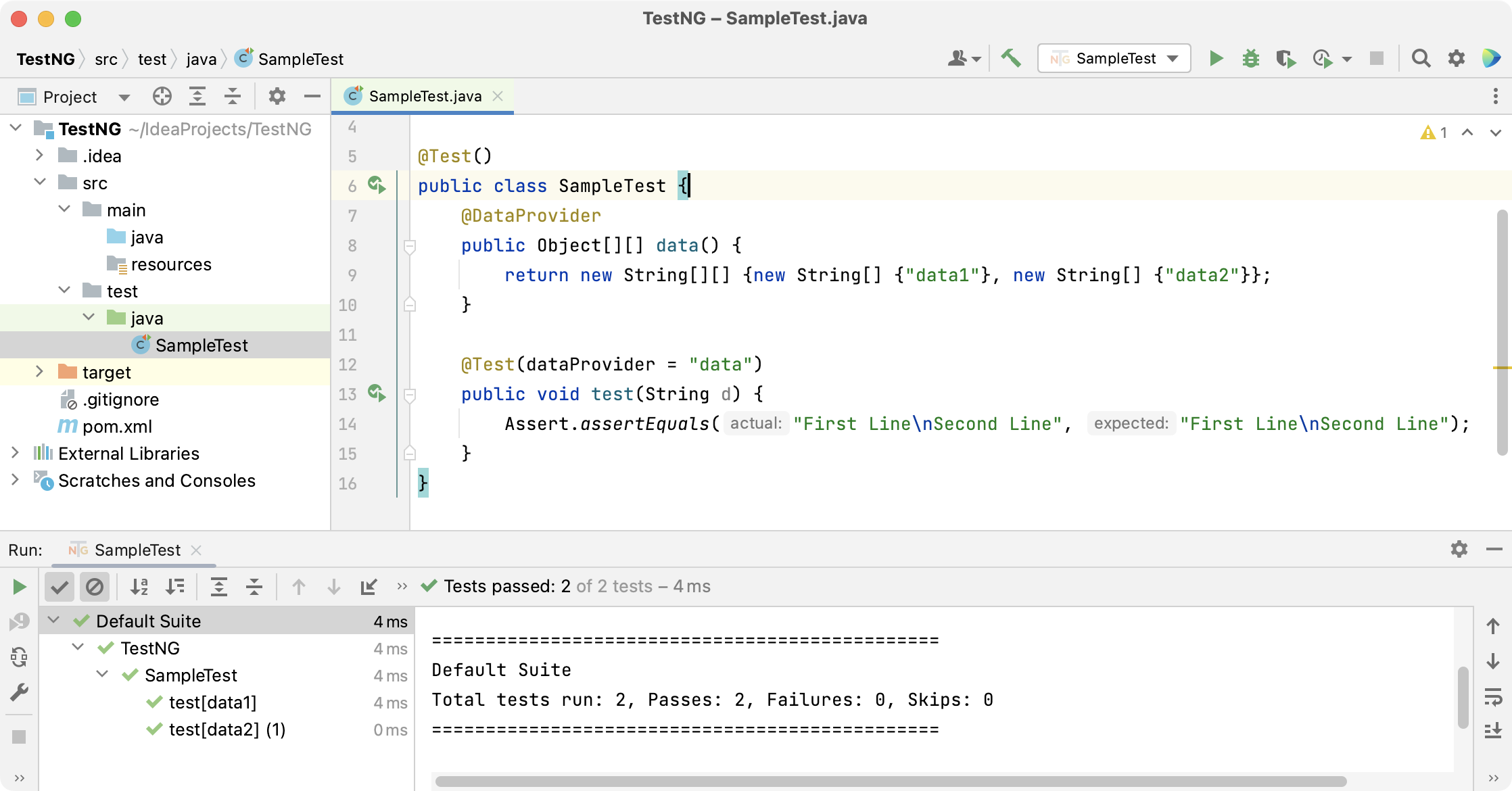Export test results icon
This screenshot has height=791, width=1512.
(x=369, y=587)
